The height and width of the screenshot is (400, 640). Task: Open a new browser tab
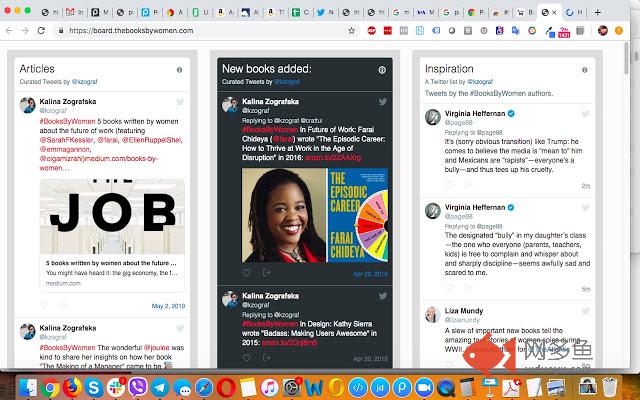pyautogui.click(x=598, y=12)
